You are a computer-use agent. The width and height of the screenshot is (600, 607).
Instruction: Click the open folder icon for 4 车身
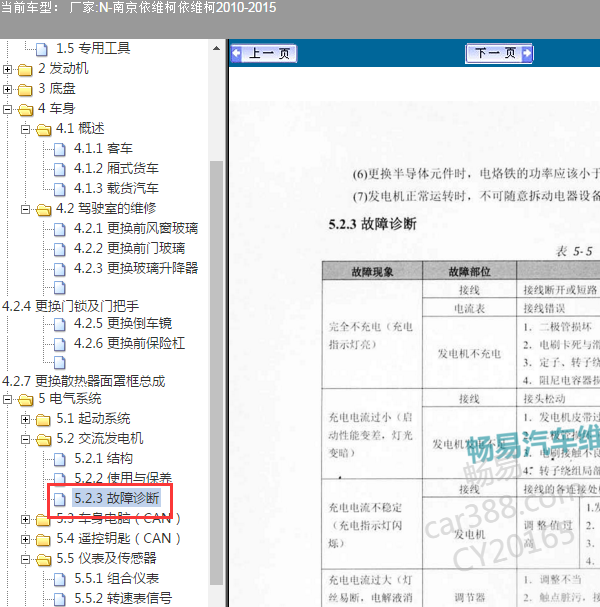click(26, 110)
